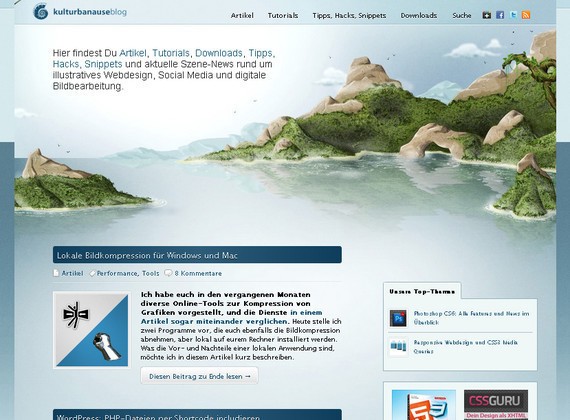Click the Photoshop CS6 thumbnail icon
570x420 pixels.
pos(398,318)
